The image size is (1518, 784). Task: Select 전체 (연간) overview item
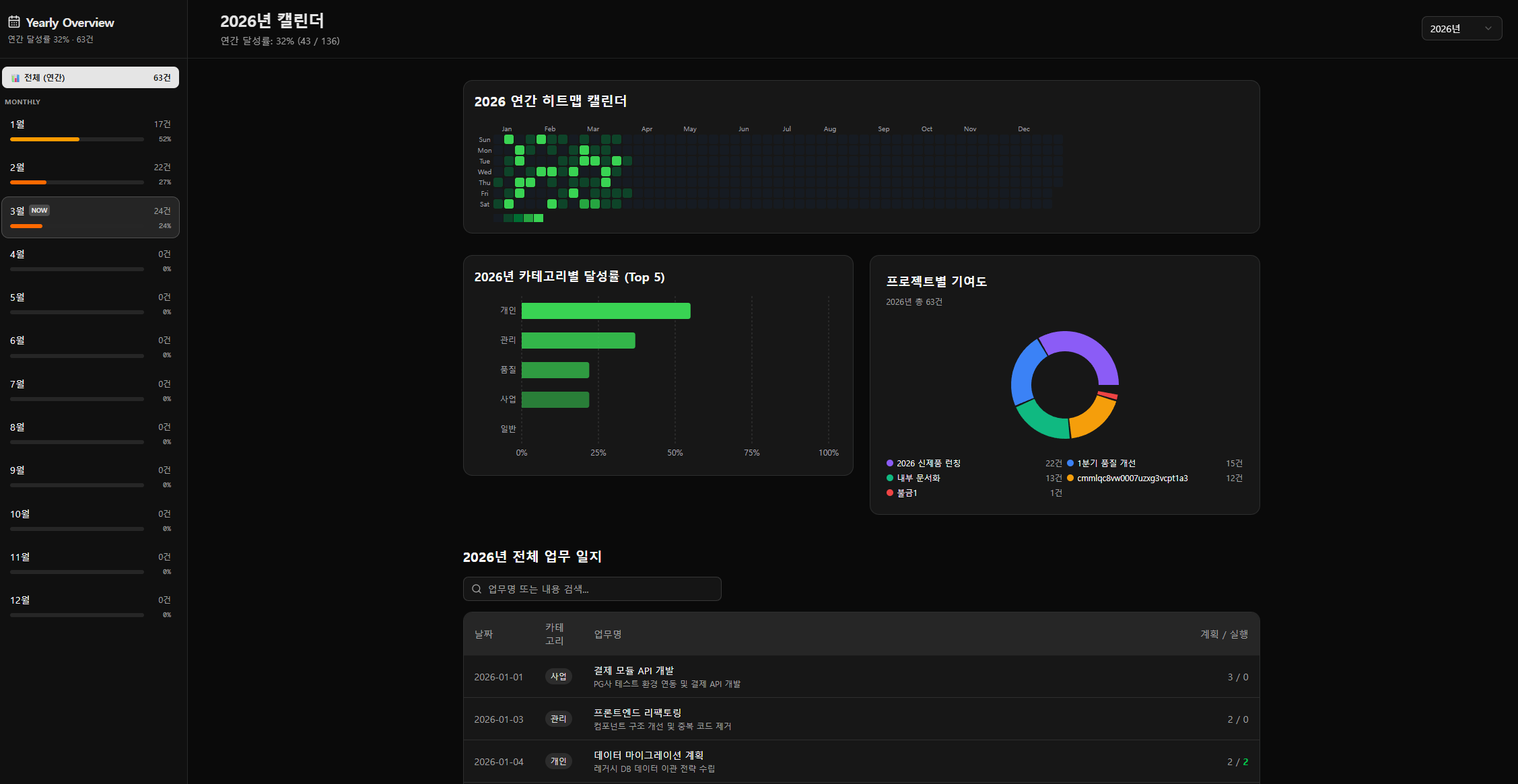pyautogui.click(x=90, y=77)
